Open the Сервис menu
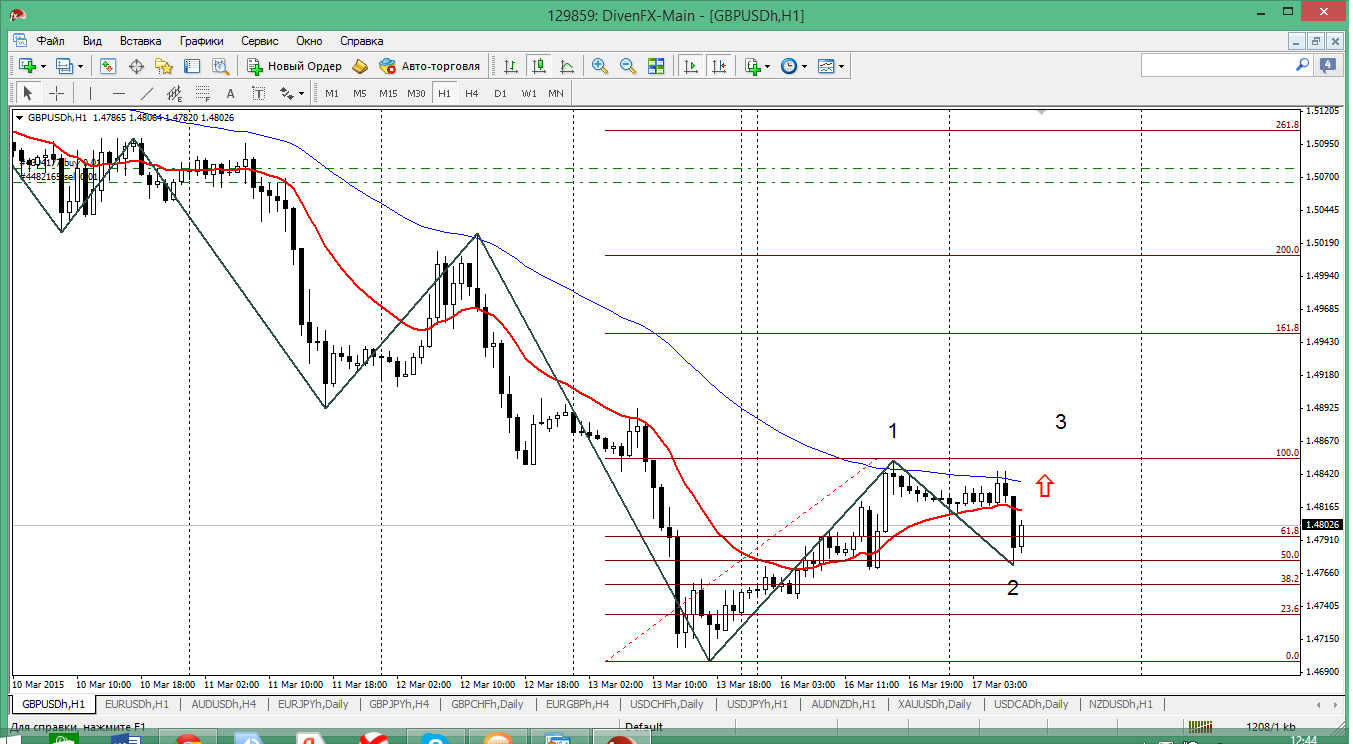The width and height of the screenshot is (1353, 744). pyautogui.click(x=260, y=41)
